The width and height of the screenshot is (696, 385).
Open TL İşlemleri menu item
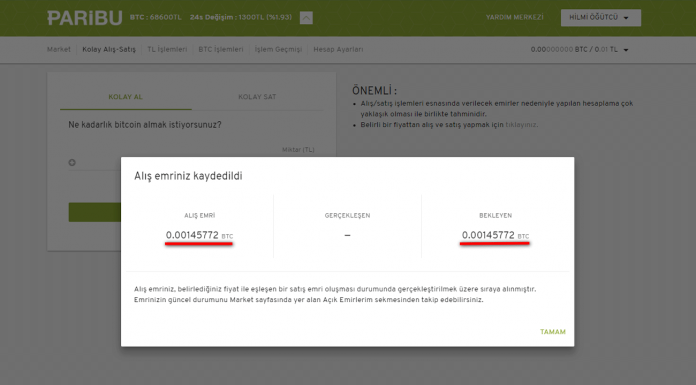click(167, 49)
